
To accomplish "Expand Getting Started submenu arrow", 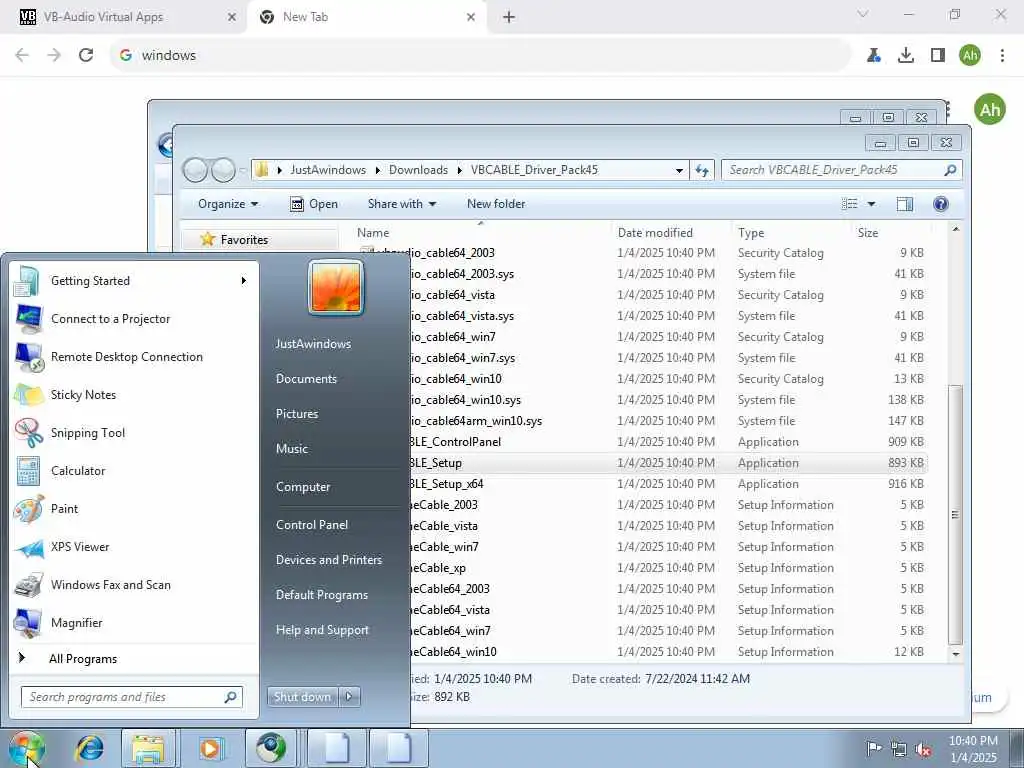I will 244,281.
